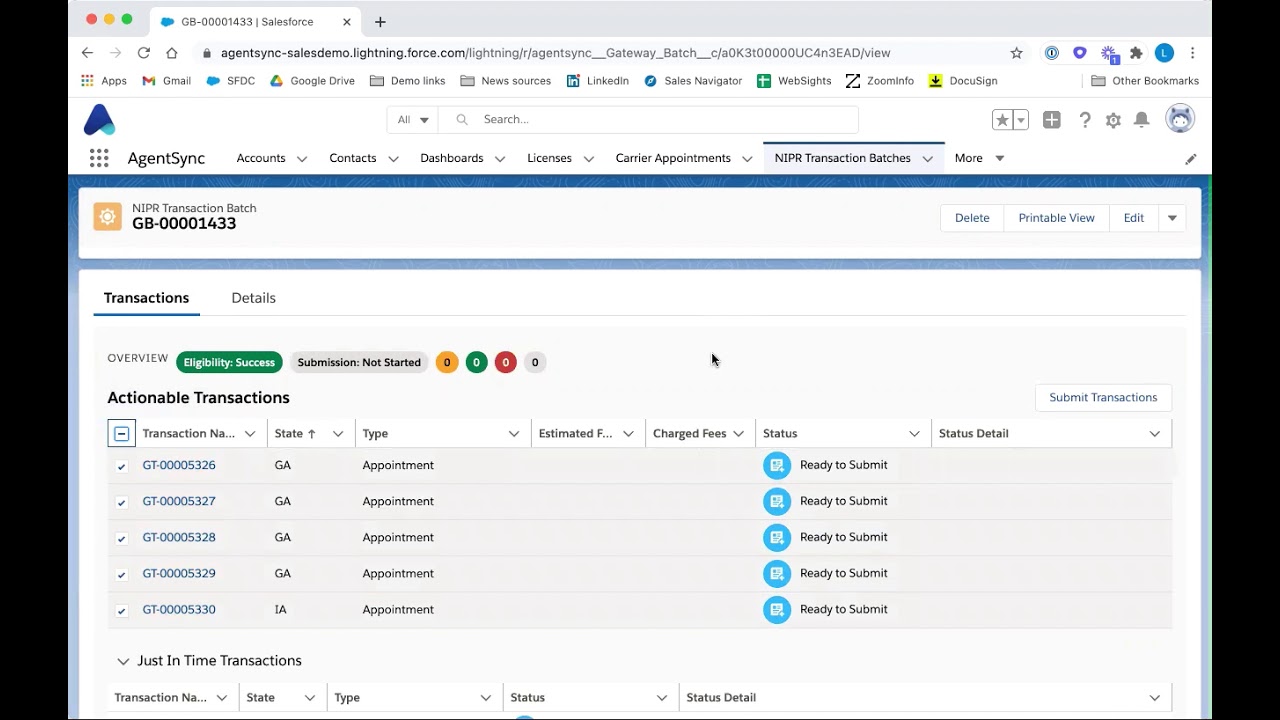Click the AgentSync logo
This screenshot has width=1280, height=720.
100,120
